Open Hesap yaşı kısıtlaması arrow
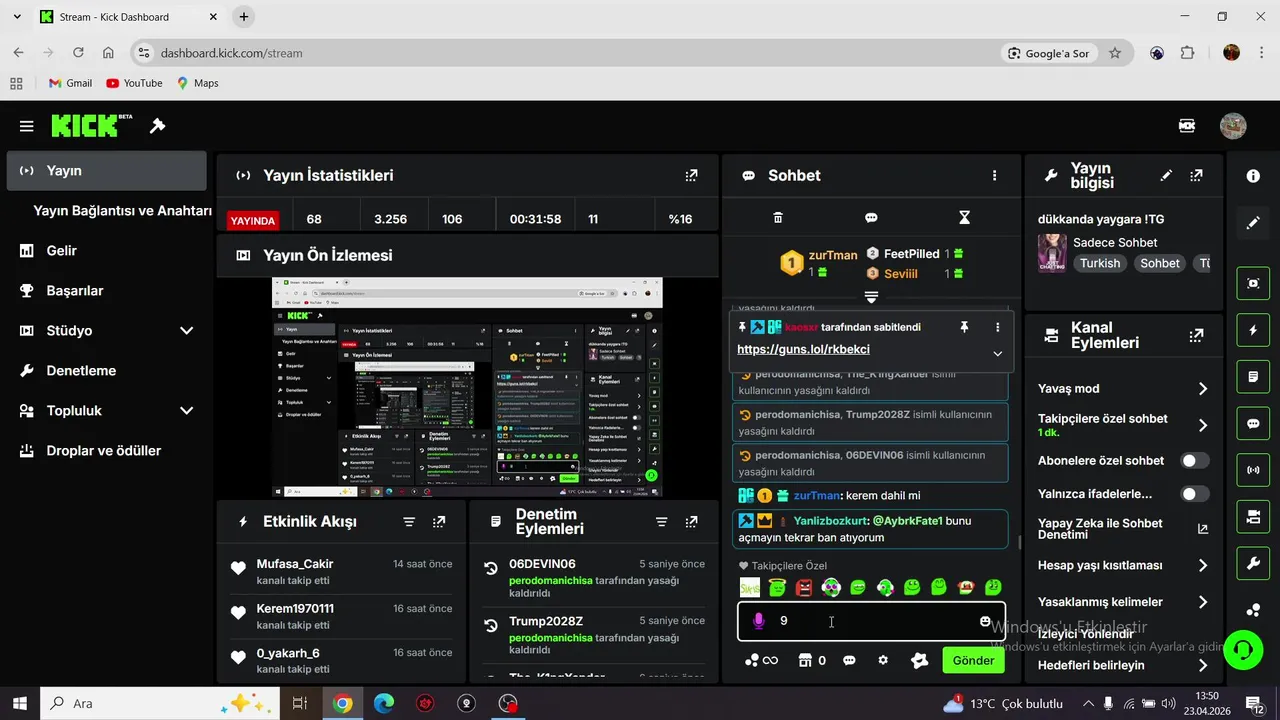1280x720 pixels. [x=1203, y=566]
